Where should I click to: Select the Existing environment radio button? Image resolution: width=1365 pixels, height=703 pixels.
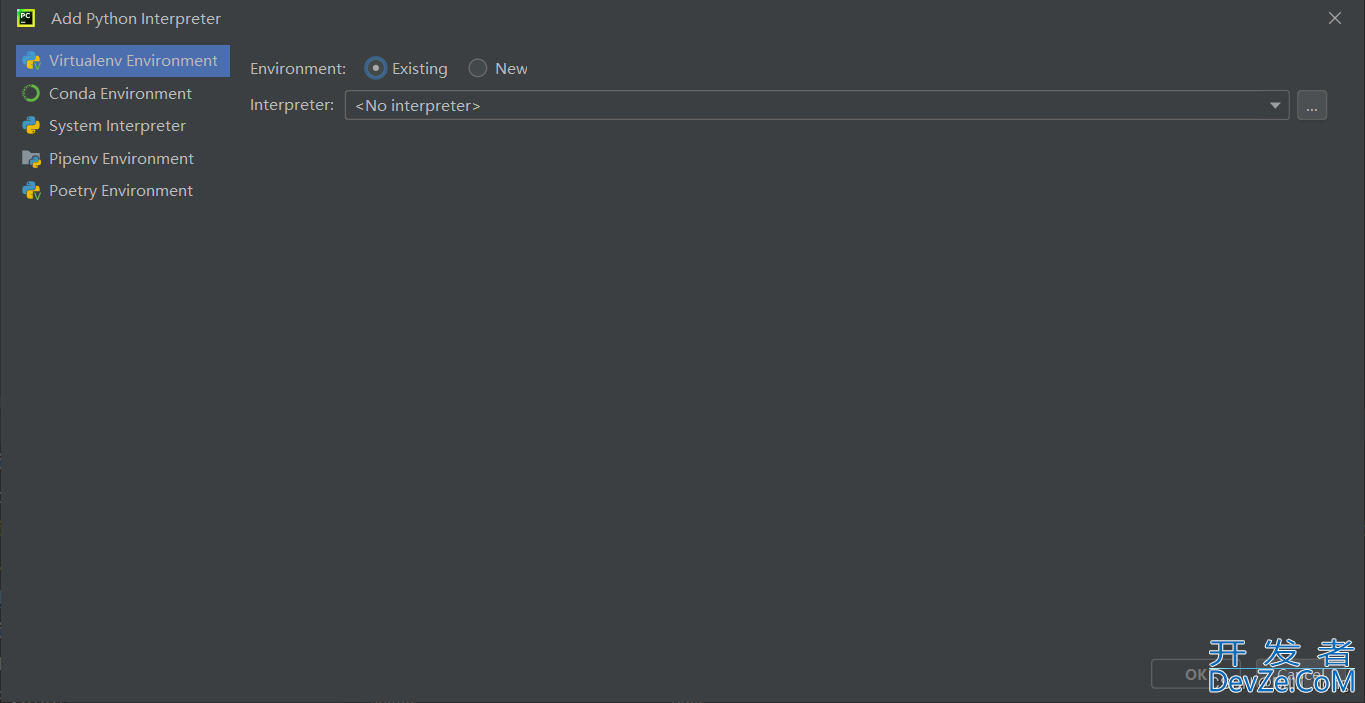[375, 68]
